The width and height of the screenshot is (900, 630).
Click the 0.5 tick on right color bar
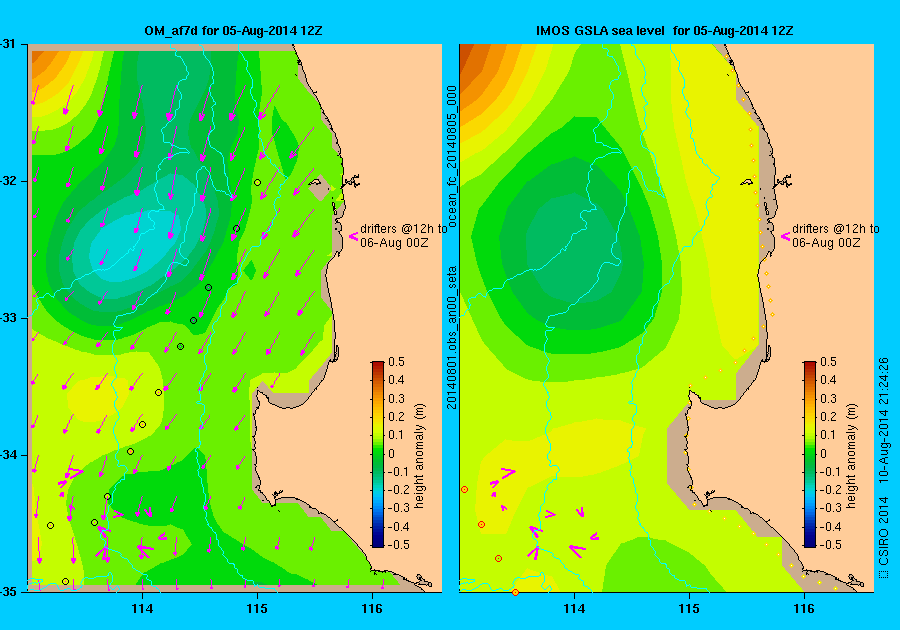pyautogui.click(x=828, y=361)
